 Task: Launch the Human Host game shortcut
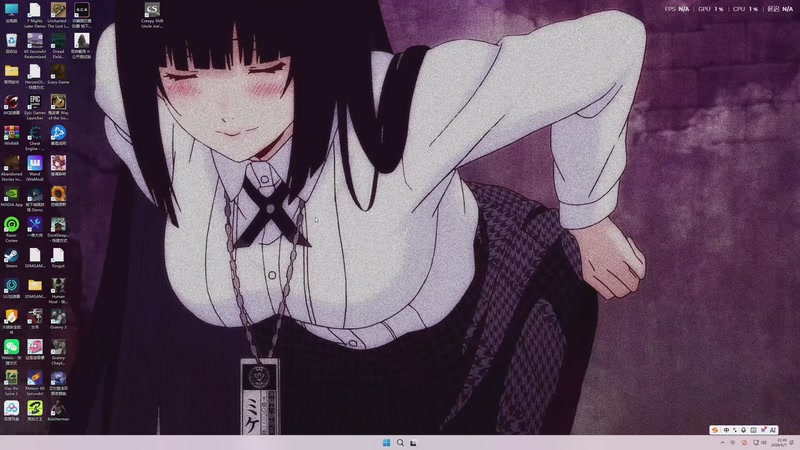tap(58, 291)
